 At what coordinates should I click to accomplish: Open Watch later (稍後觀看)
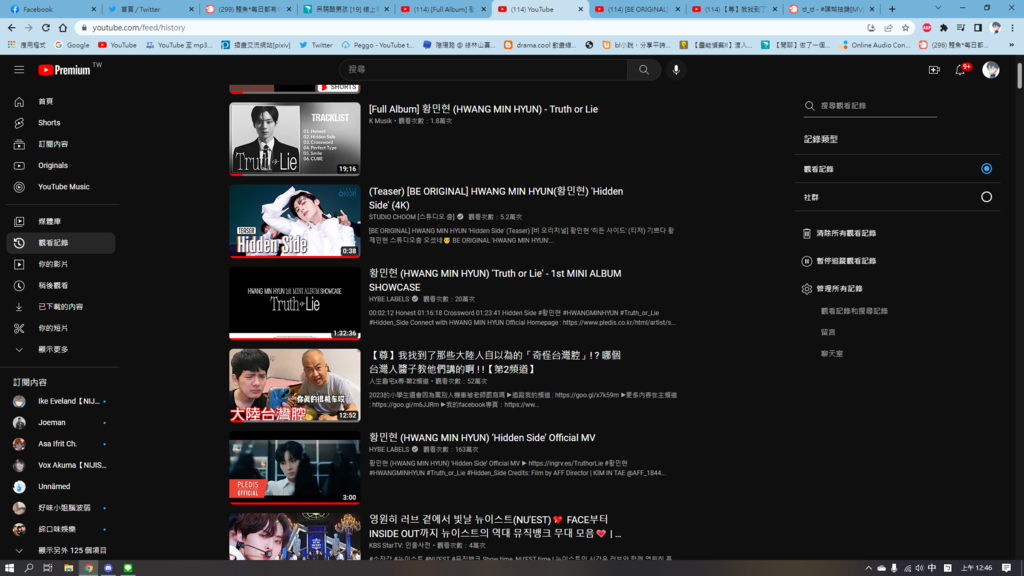[61, 286]
